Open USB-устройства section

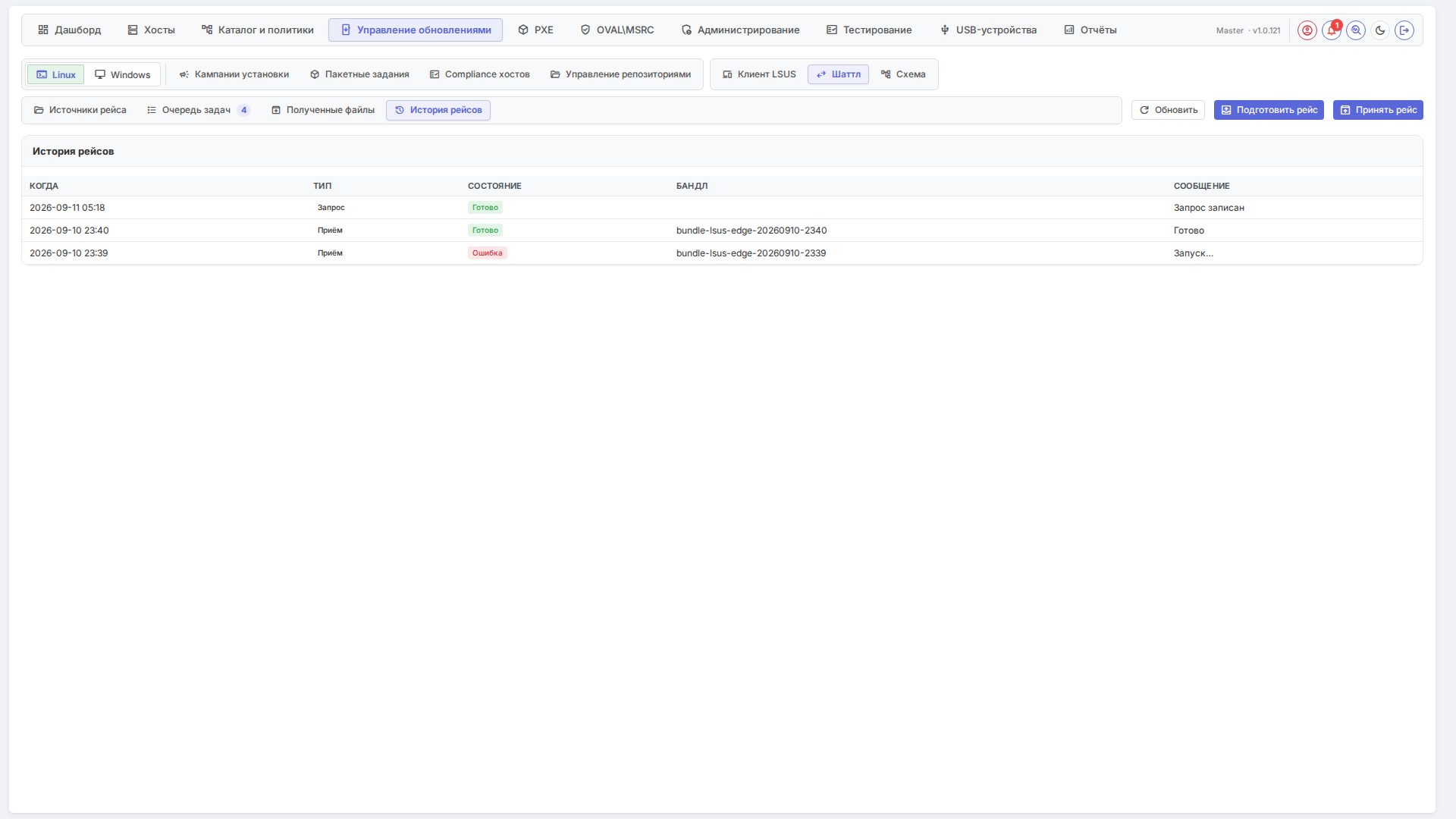(x=988, y=30)
